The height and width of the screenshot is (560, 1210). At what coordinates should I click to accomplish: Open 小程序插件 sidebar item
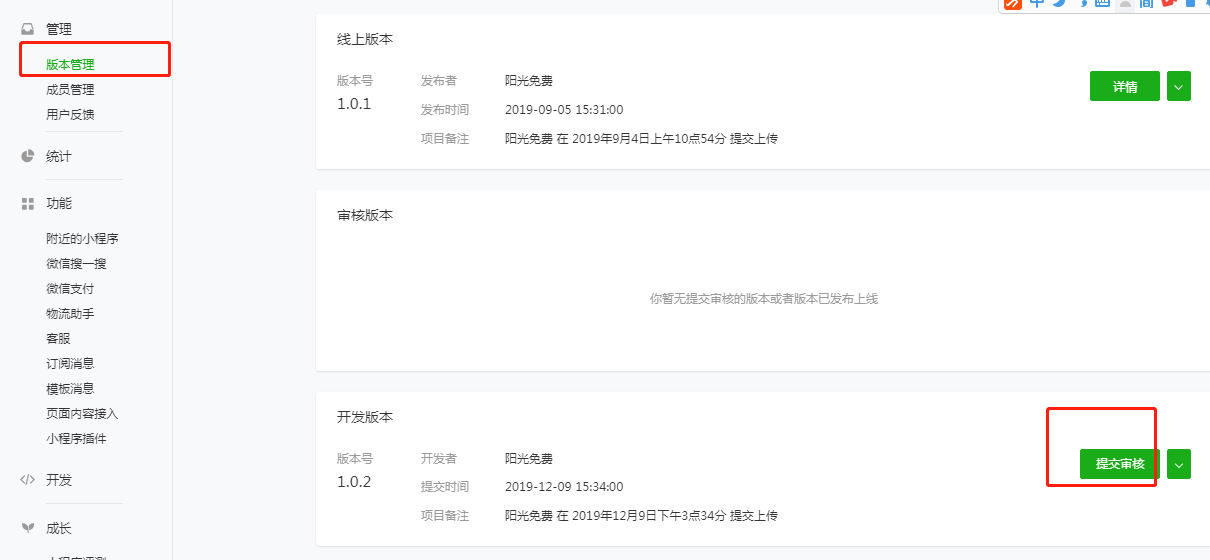[x=76, y=439]
